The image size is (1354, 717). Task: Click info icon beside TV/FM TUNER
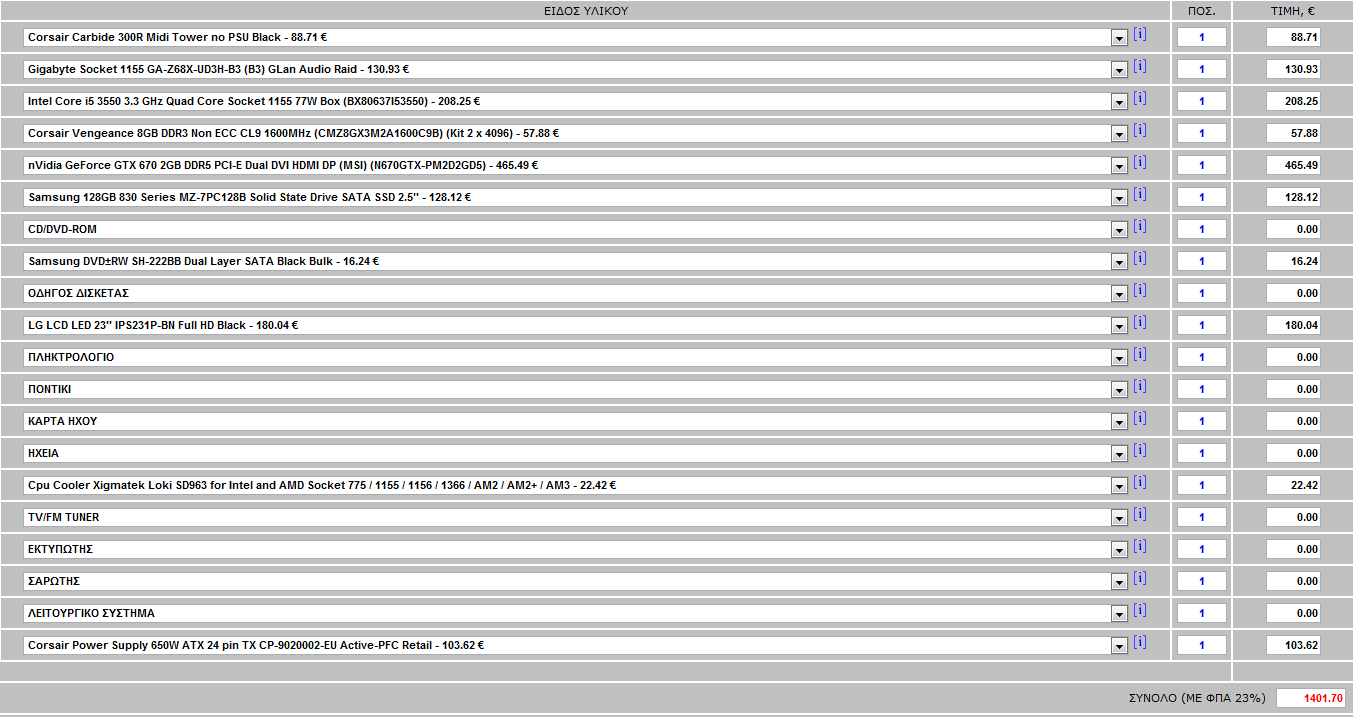1140,515
